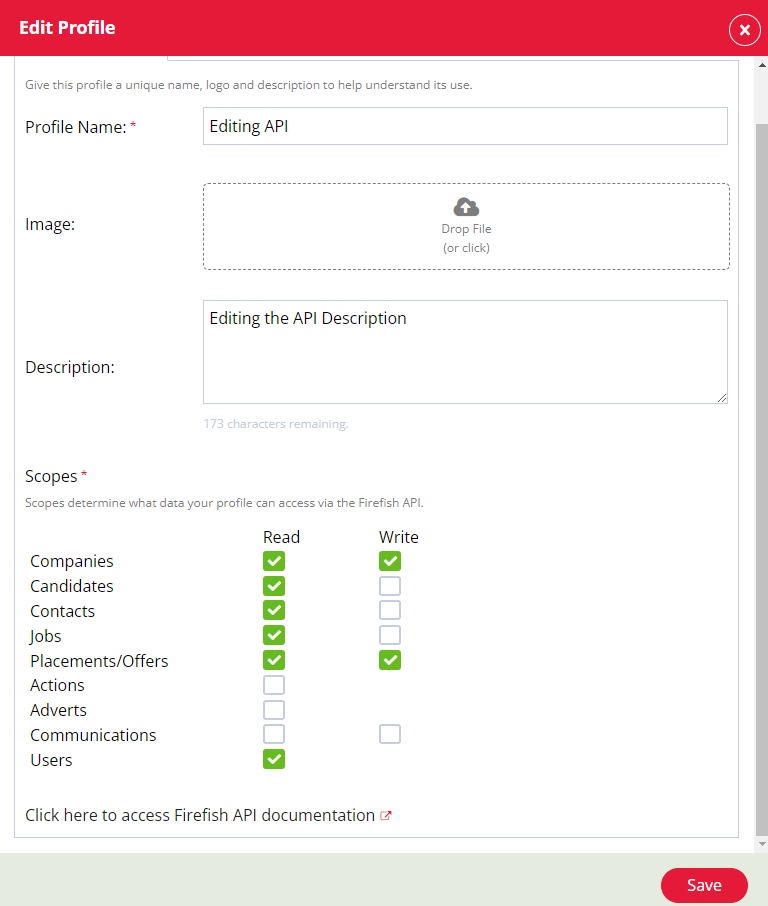Disable Candidates Read access

274,585
